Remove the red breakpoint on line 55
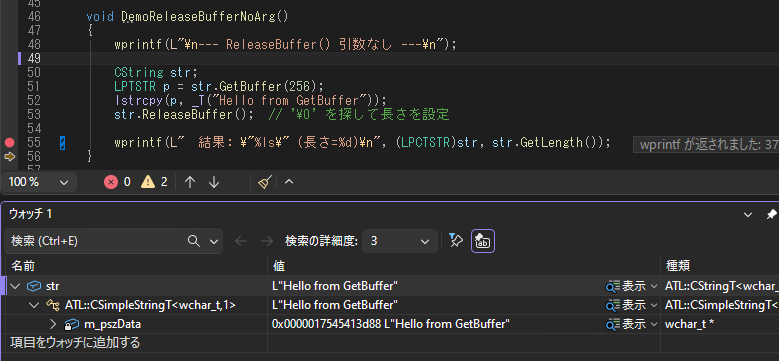 click(9, 143)
